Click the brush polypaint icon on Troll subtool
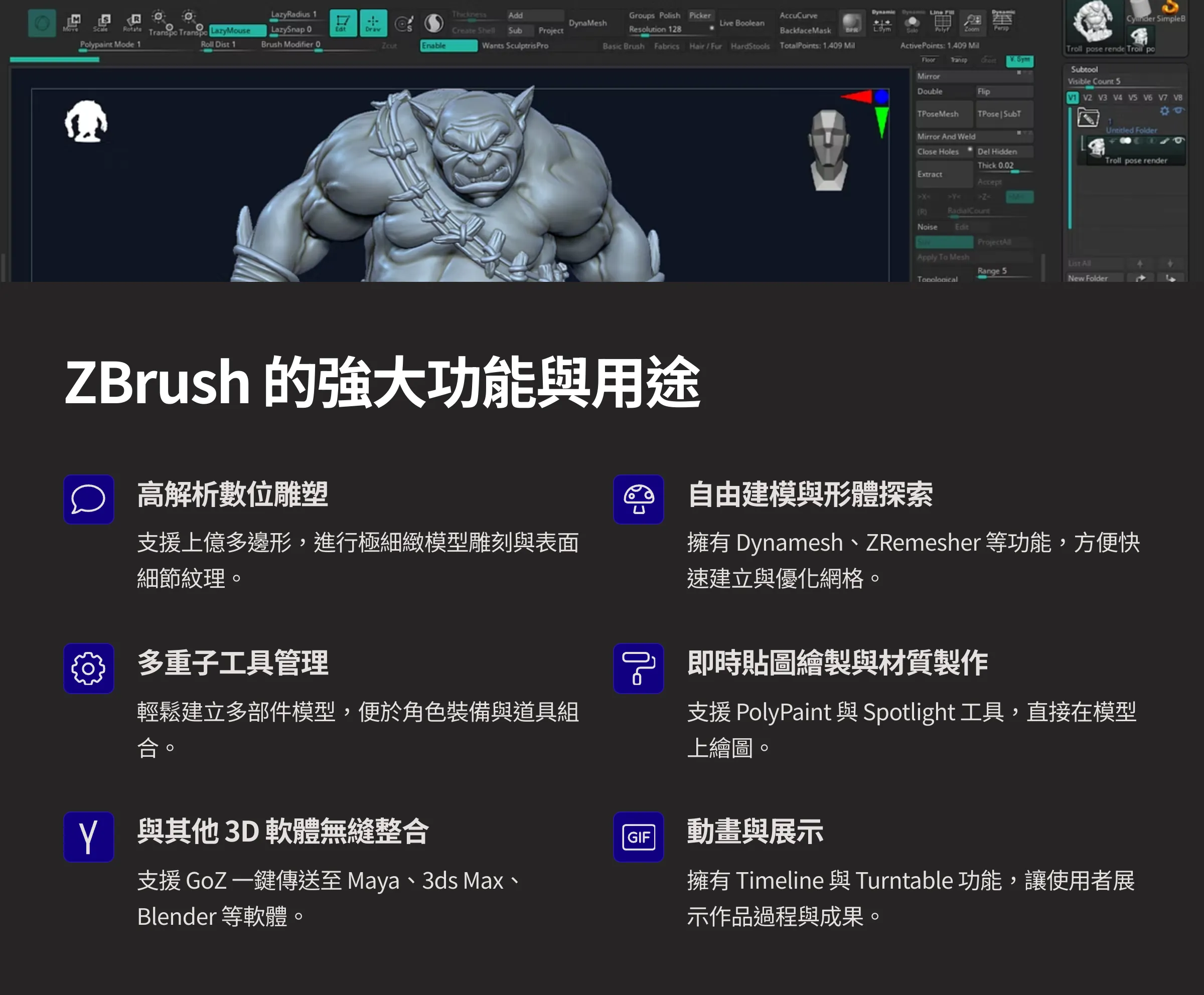This screenshot has width=1204, height=995. point(1164,140)
